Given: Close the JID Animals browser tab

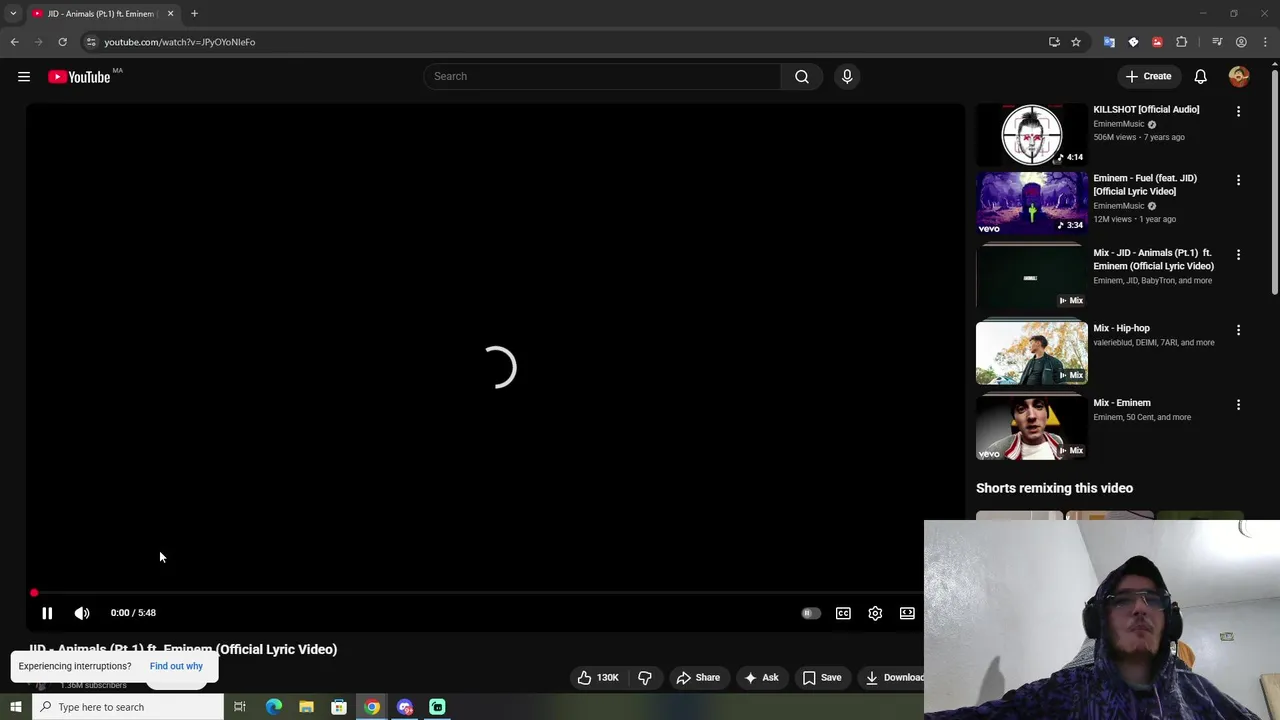Looking at the screenshot, I should (x=170, y=14).
